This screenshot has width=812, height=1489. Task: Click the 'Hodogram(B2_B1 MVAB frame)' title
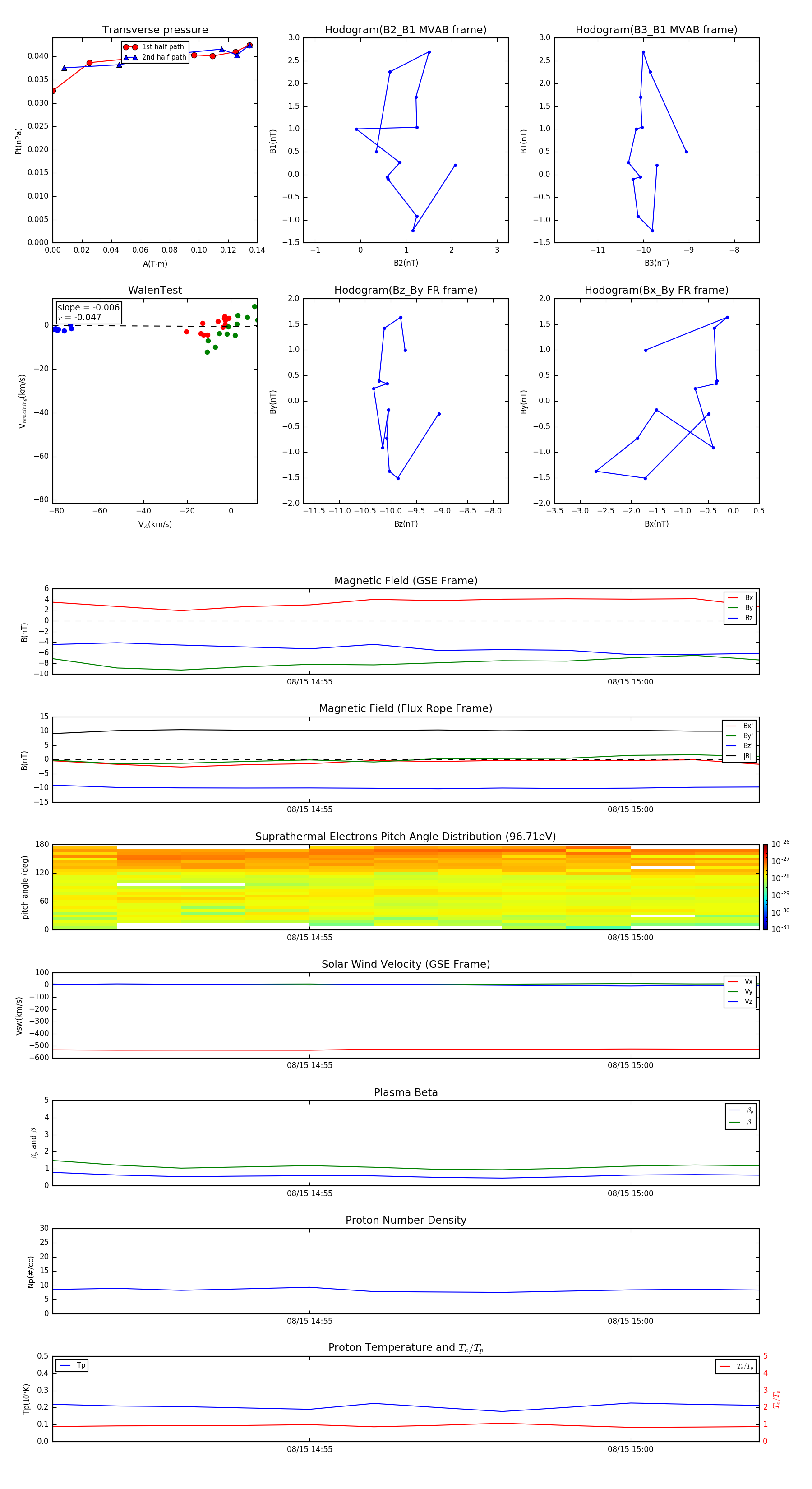click(406, 30)
